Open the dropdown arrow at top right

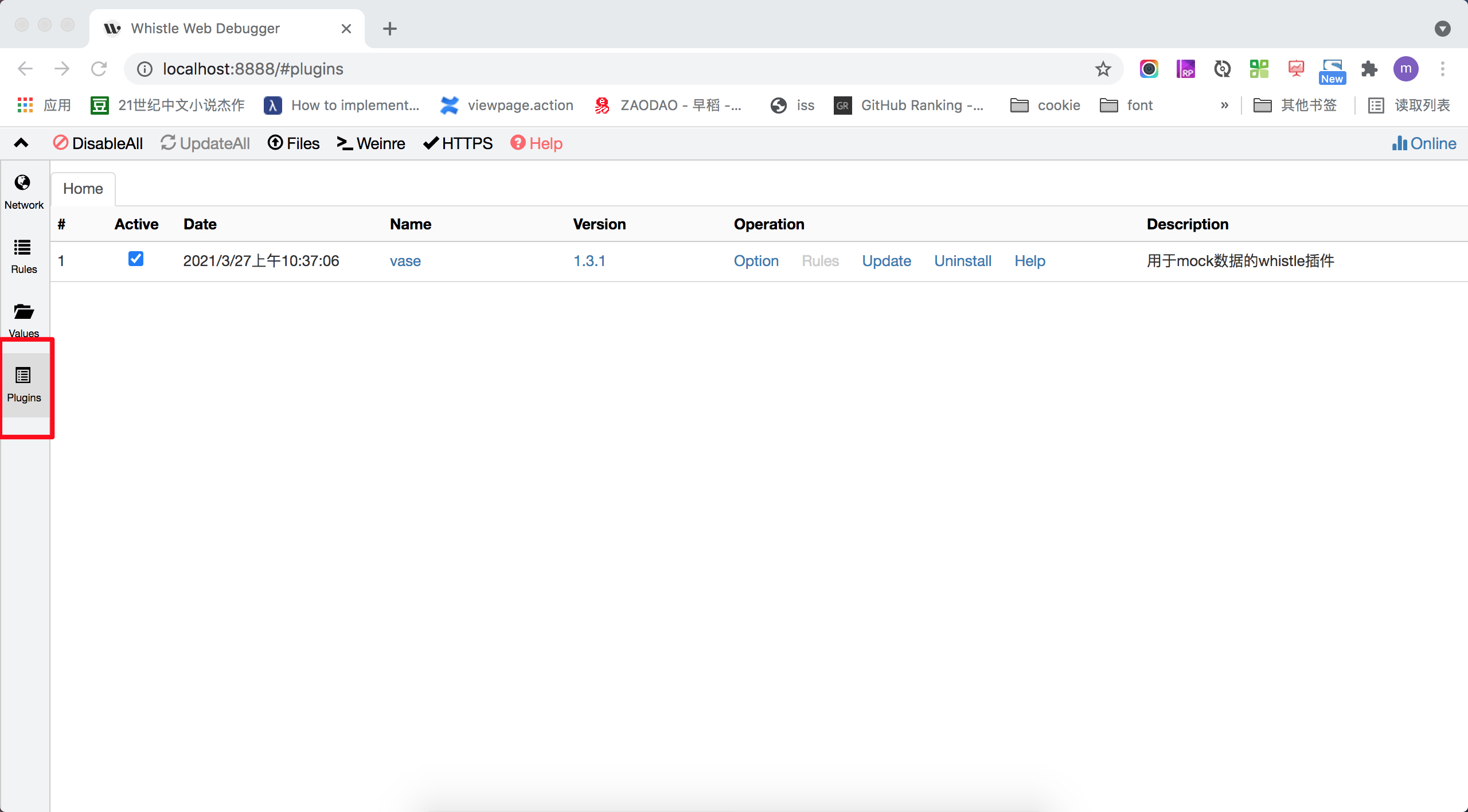point(1443,28)
